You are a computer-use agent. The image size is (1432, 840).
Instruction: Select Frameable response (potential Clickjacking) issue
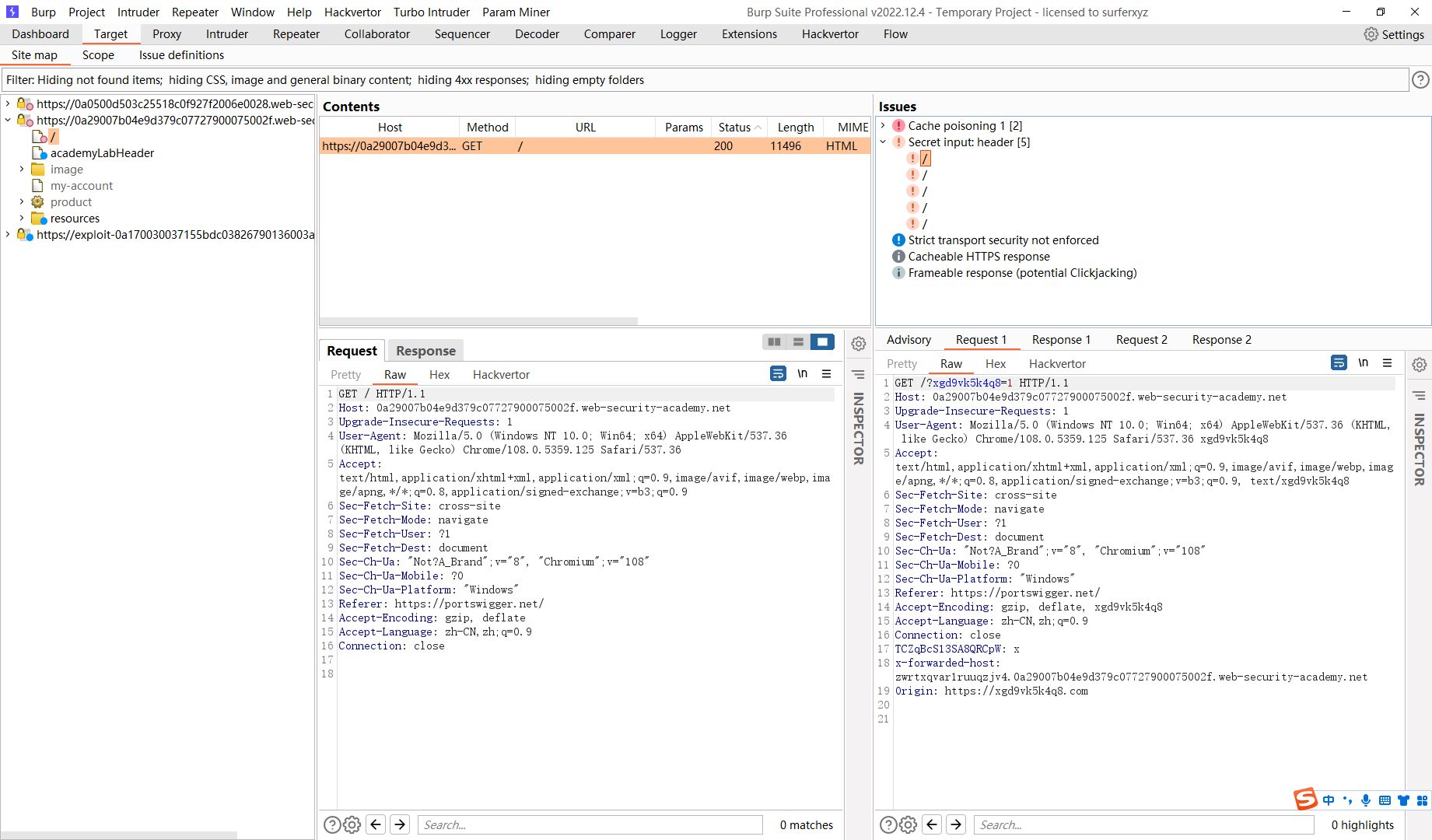point(1022,273)
